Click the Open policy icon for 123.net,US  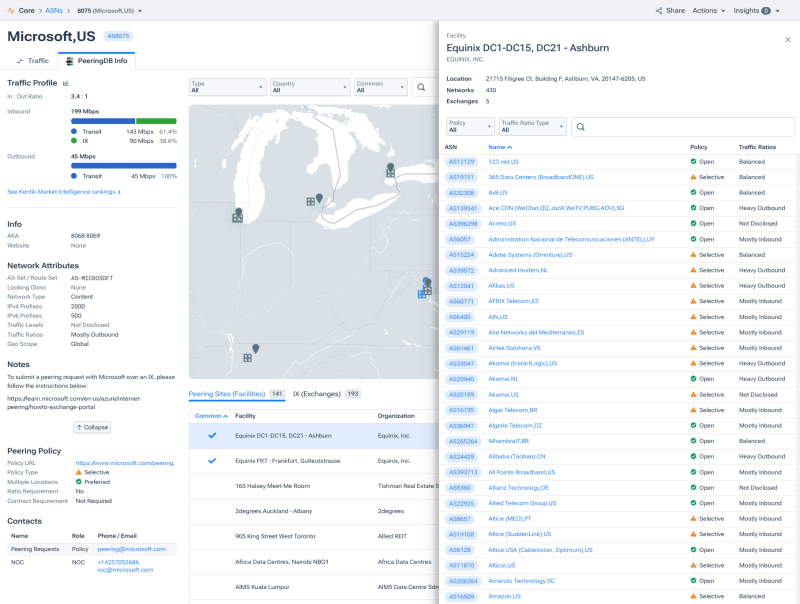pyautogui.click(x=693, y=162)
